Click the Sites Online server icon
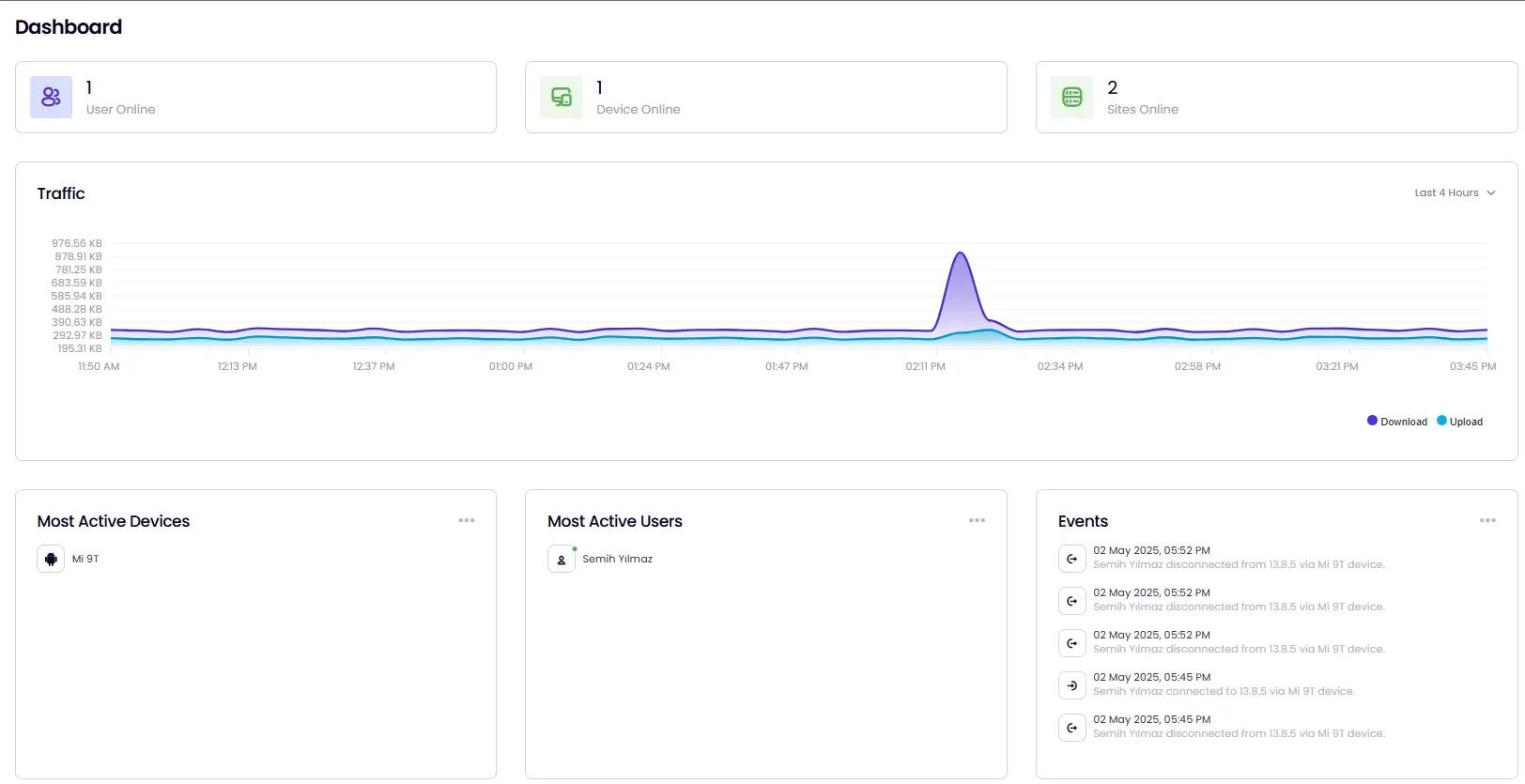Viewport: 1525px width, 784px height. click(1071, 97)
